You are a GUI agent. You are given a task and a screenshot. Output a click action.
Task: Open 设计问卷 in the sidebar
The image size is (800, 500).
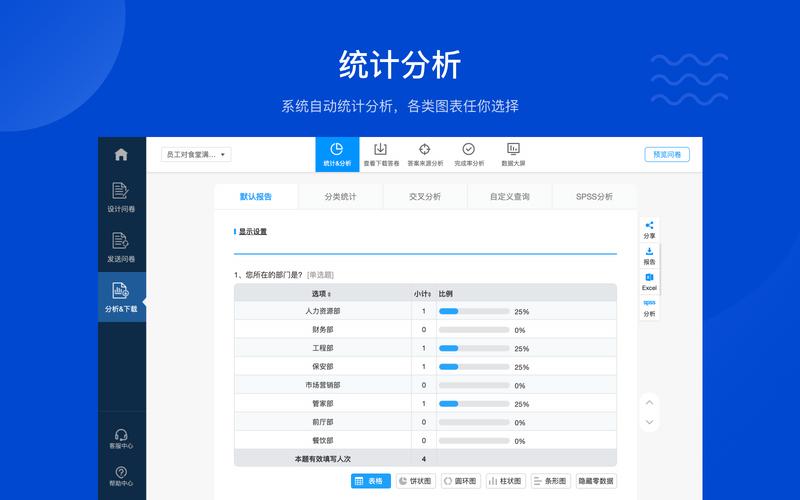pyautogui.click(x=121, y=197)
